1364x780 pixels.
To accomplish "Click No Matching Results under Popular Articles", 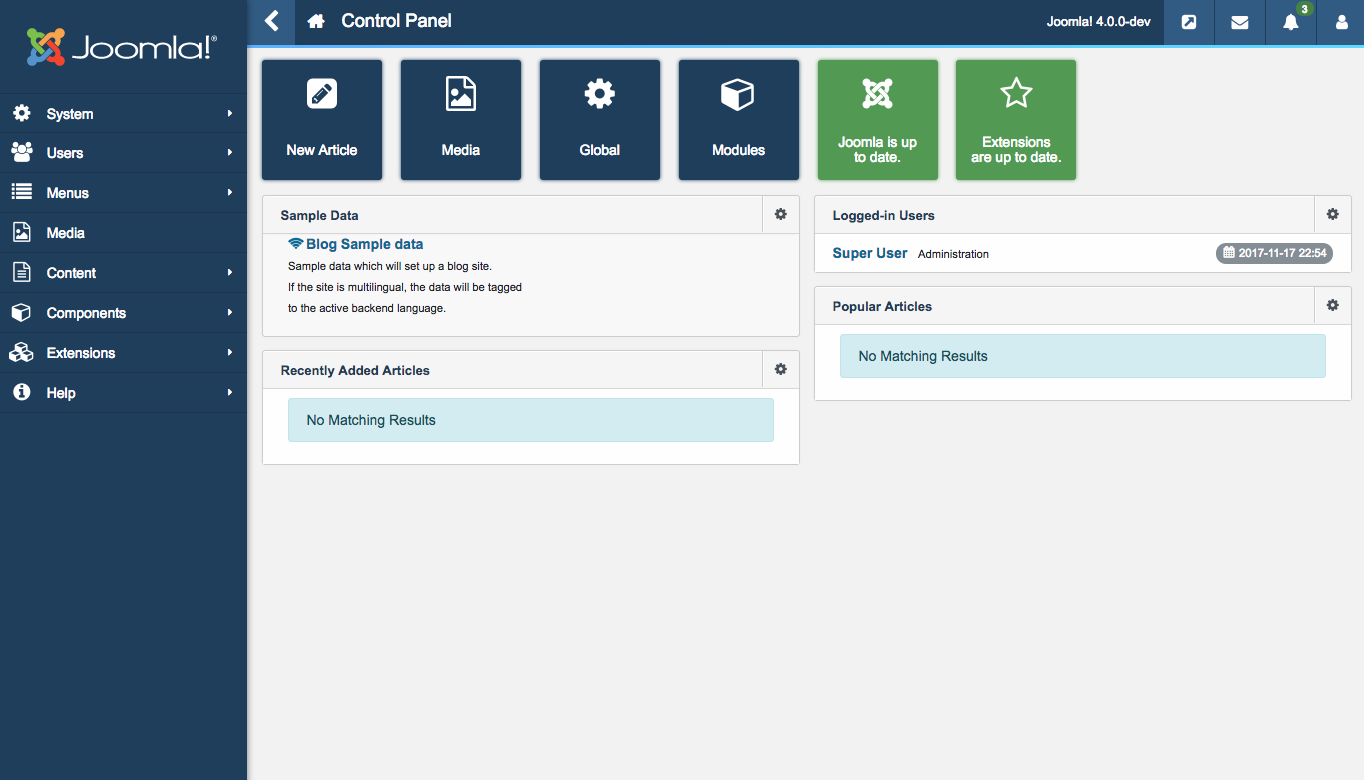I will click(923, 356).
